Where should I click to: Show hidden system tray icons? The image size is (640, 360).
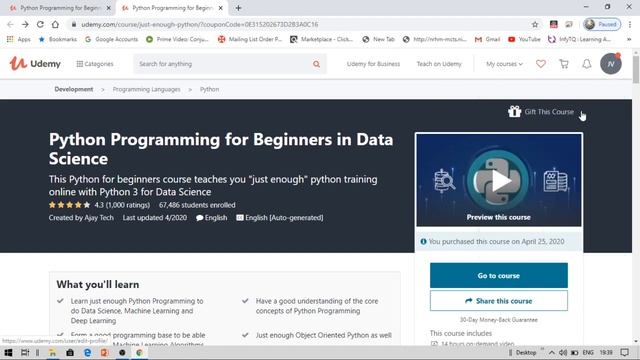[x=551, y=353]
